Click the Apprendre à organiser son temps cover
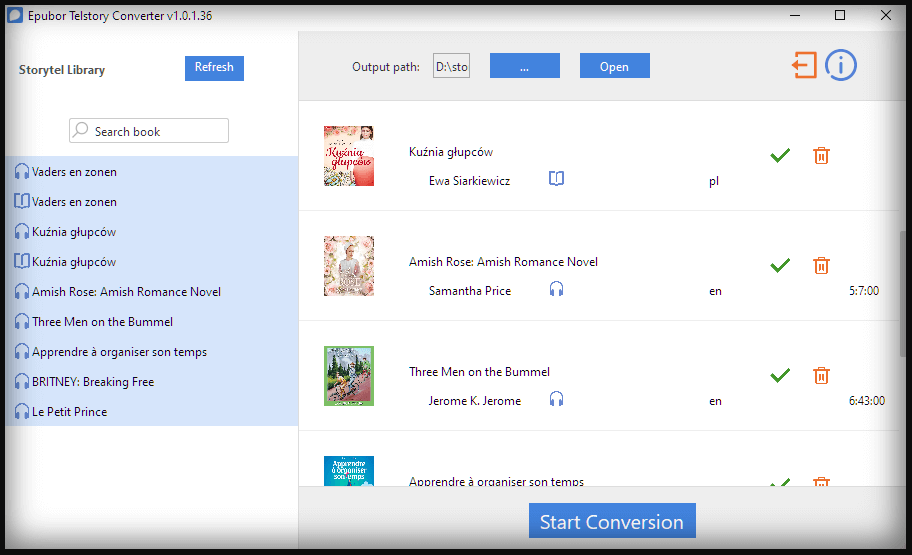This screenshot has width=912, height=555. tap(349, 471)
